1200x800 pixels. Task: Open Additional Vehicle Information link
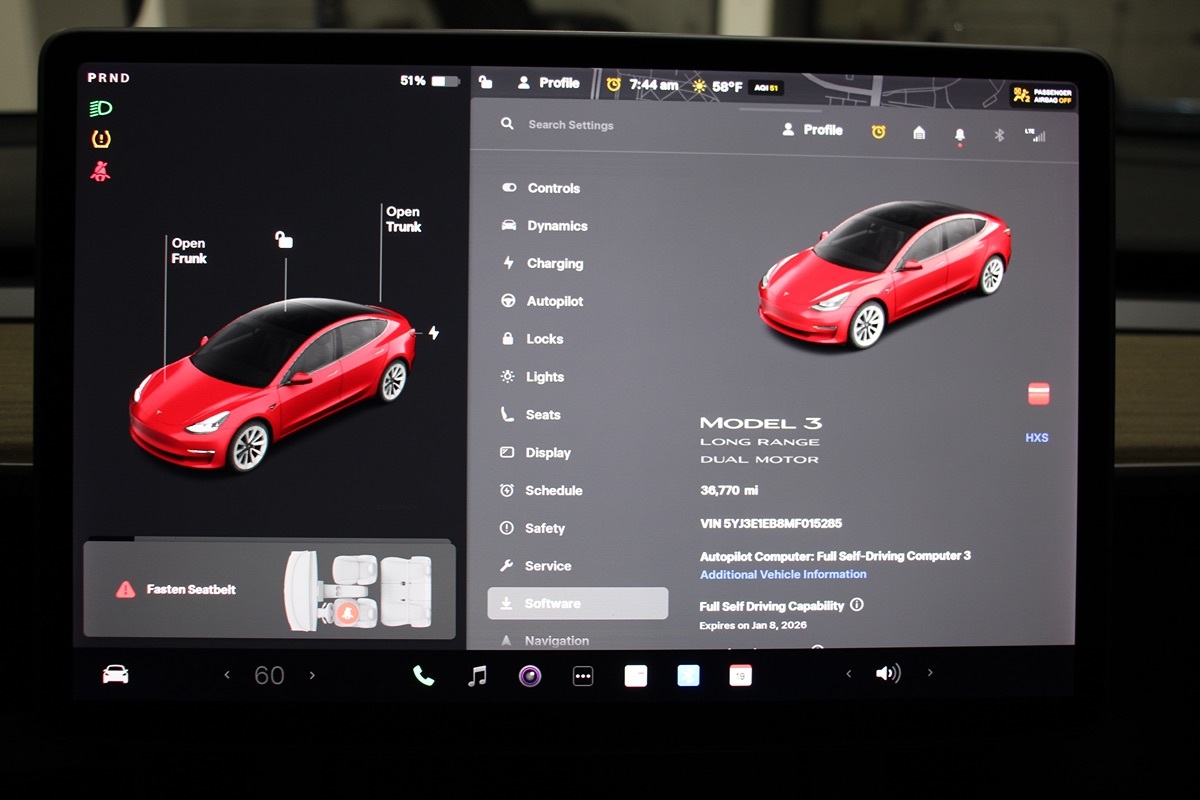(x=783, y=575)
